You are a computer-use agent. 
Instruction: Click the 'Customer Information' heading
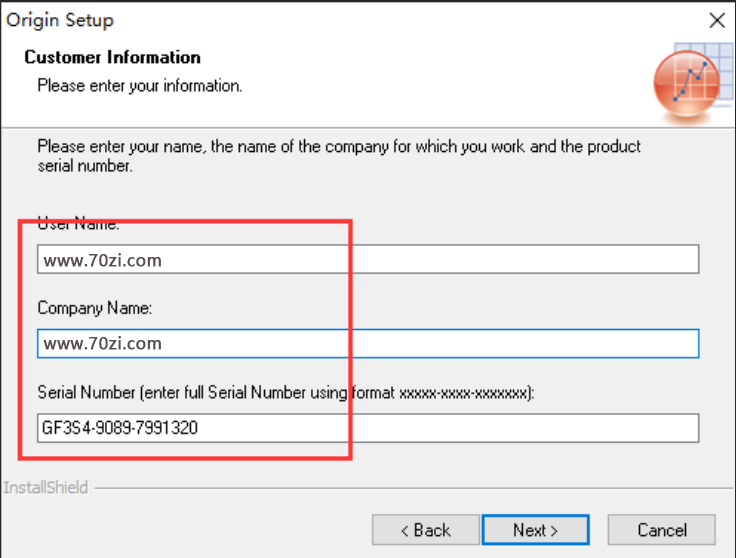[x=112, y=57]
